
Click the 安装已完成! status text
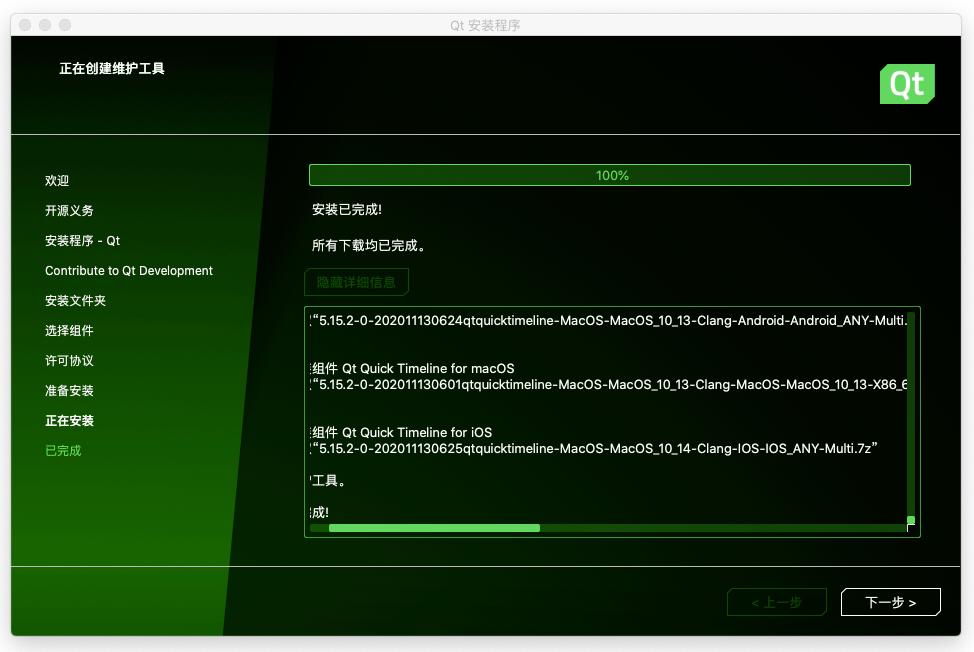click(x=347, y=209)
